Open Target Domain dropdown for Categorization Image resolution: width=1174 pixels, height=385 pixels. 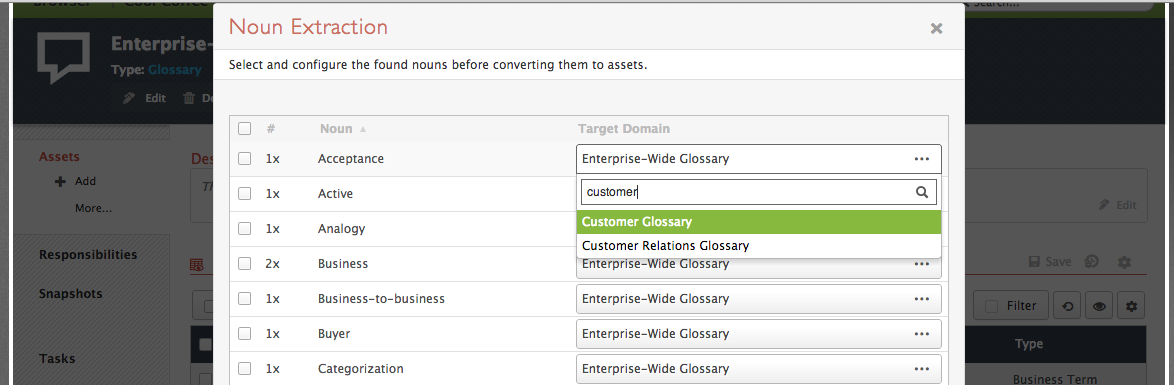[758, 369]
